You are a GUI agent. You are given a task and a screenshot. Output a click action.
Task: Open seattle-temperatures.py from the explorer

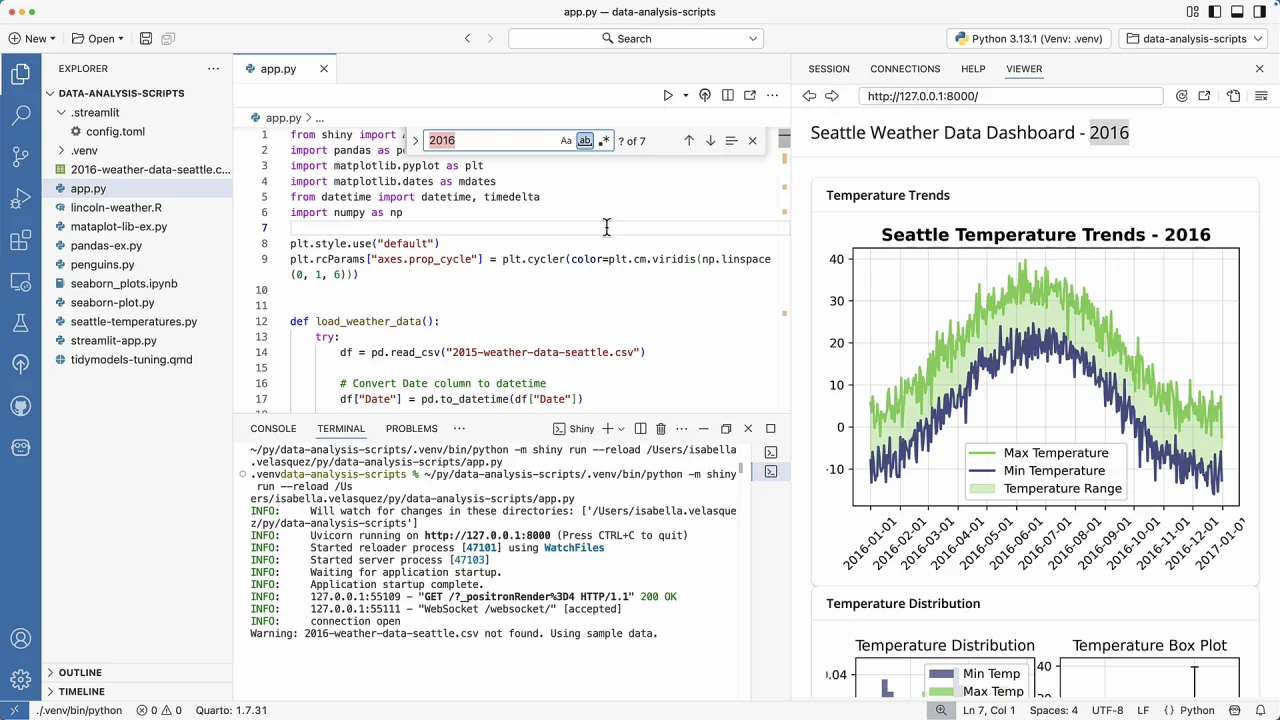(134, 322)
